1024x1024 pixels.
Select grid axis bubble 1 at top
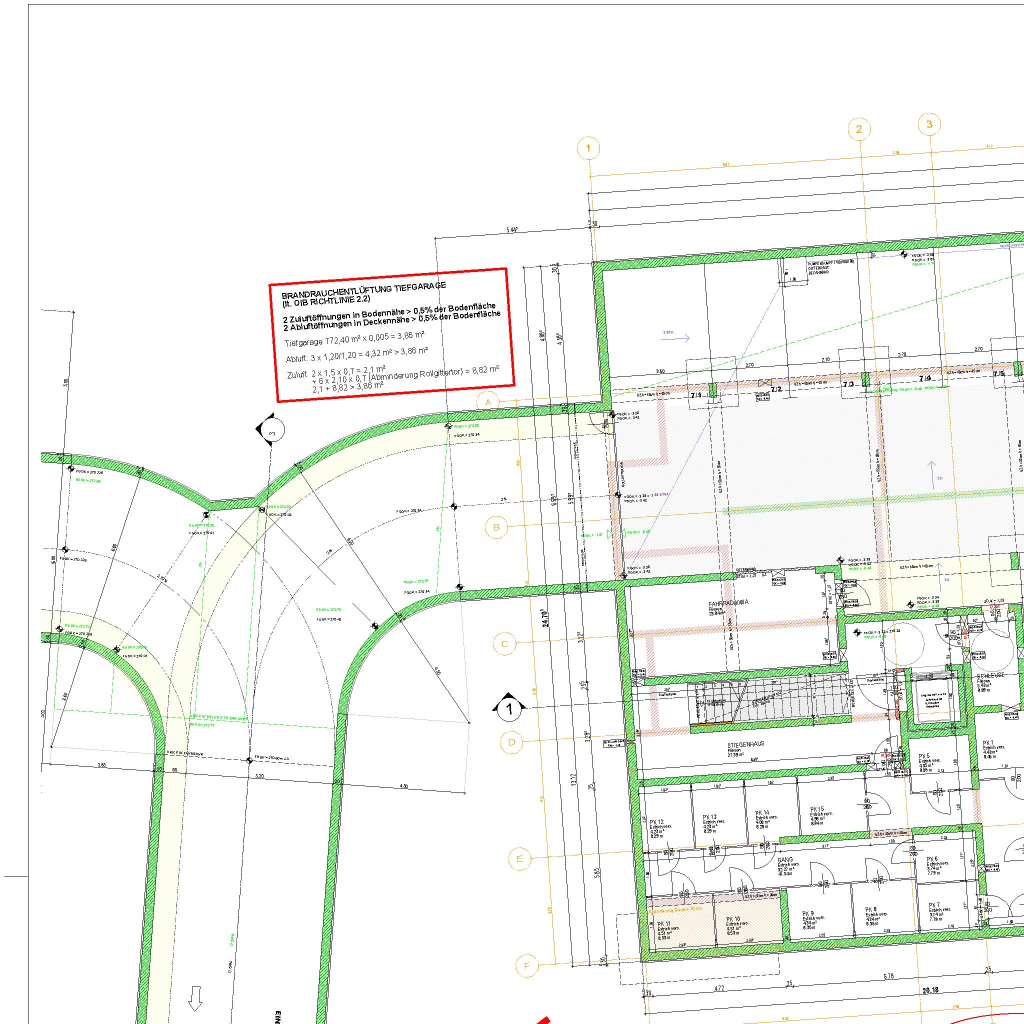[x=588, y=148]
